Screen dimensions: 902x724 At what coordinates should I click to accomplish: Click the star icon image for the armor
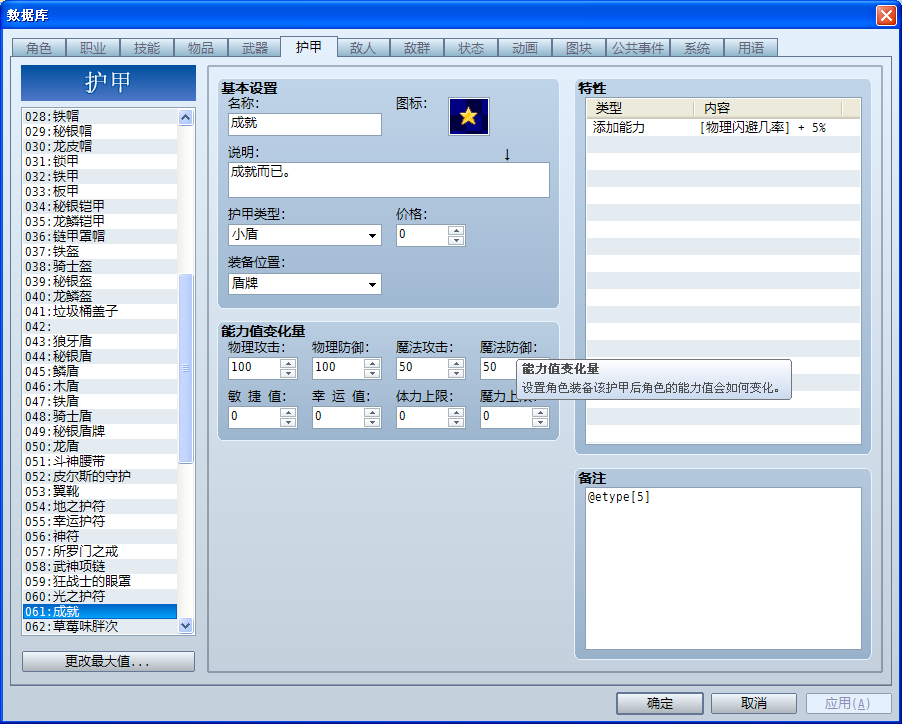click(x=468, y=116)
